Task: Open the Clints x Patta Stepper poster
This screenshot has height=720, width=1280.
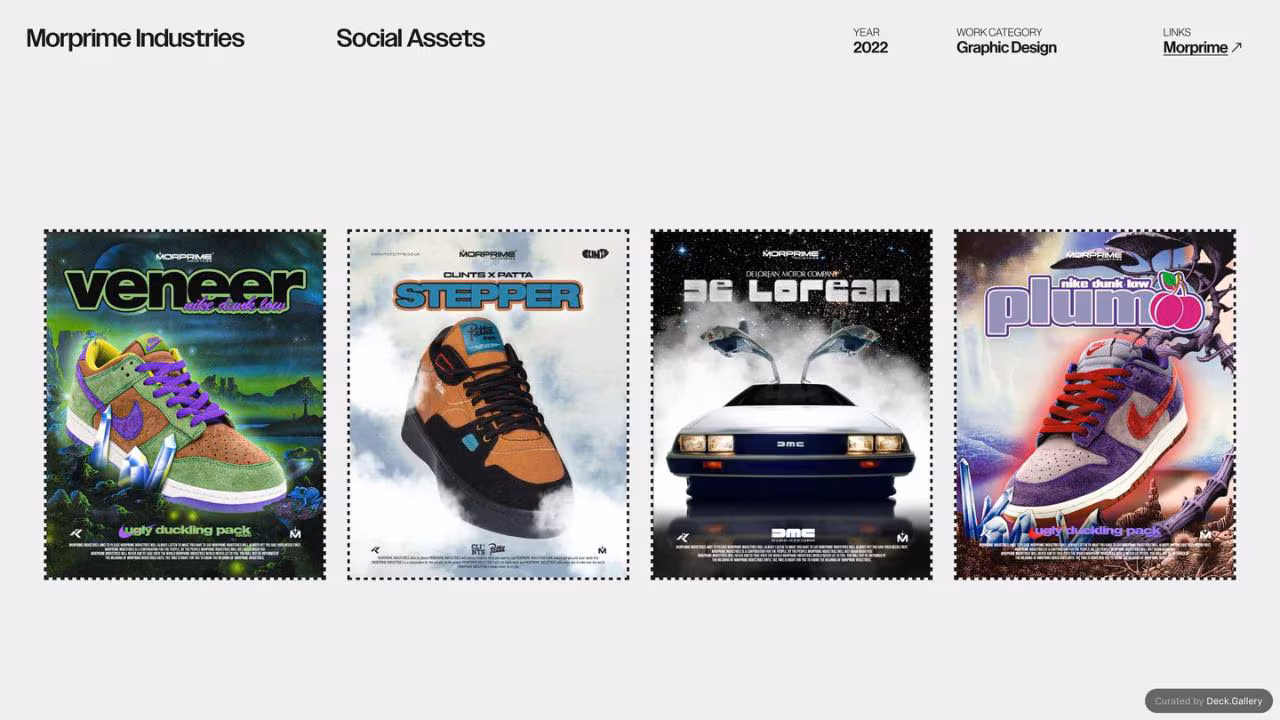Action: [x=488, y=404]
